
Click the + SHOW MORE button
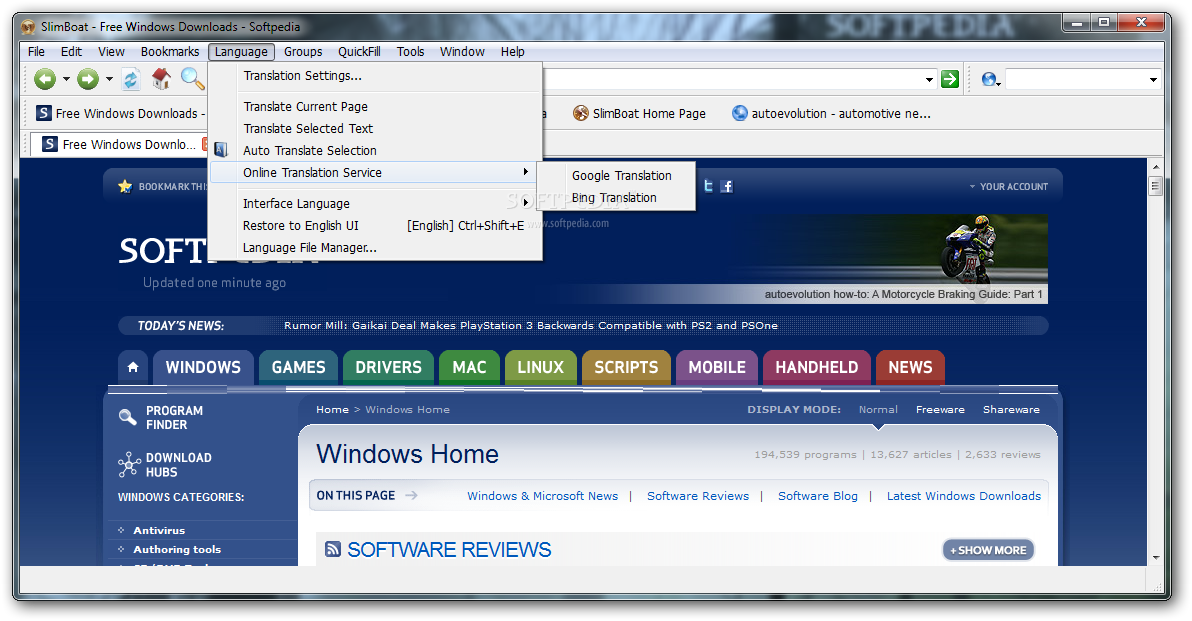(988, 550)
